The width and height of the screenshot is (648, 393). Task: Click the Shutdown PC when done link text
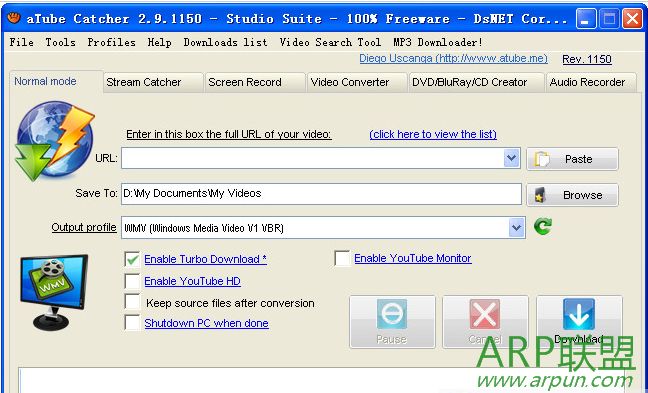pos(207,323)
